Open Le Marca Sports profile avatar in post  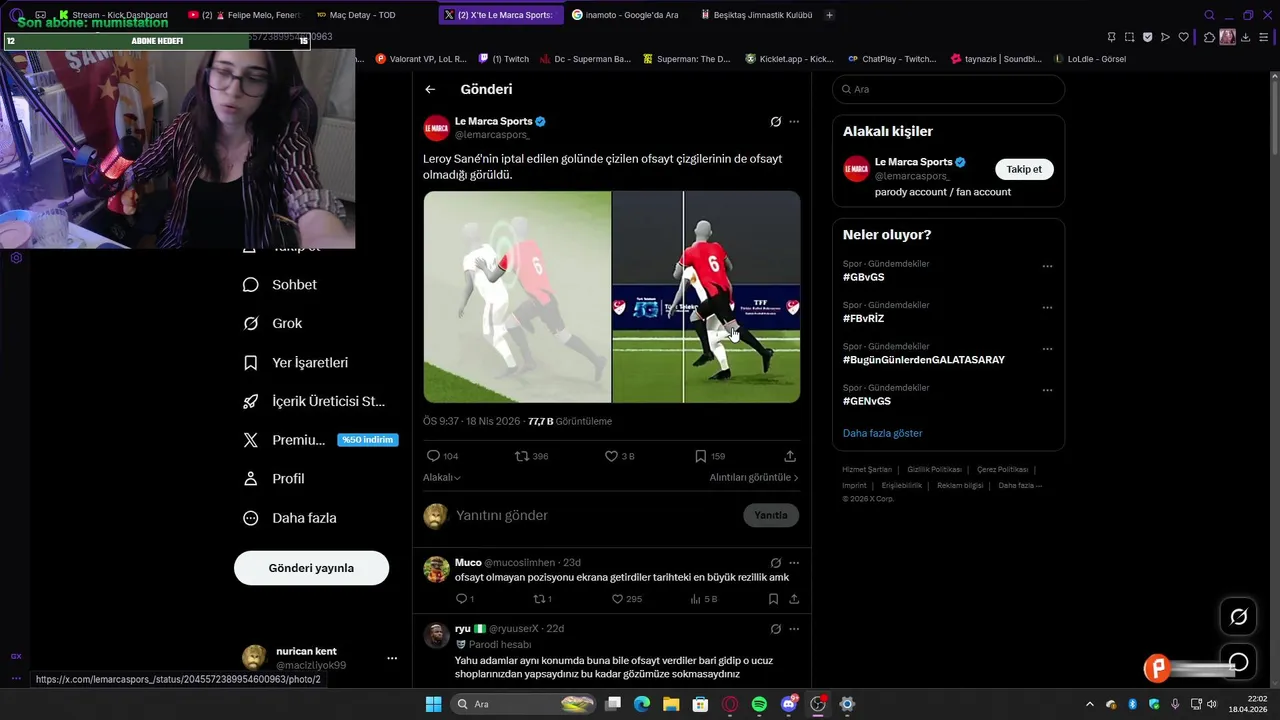436,128
